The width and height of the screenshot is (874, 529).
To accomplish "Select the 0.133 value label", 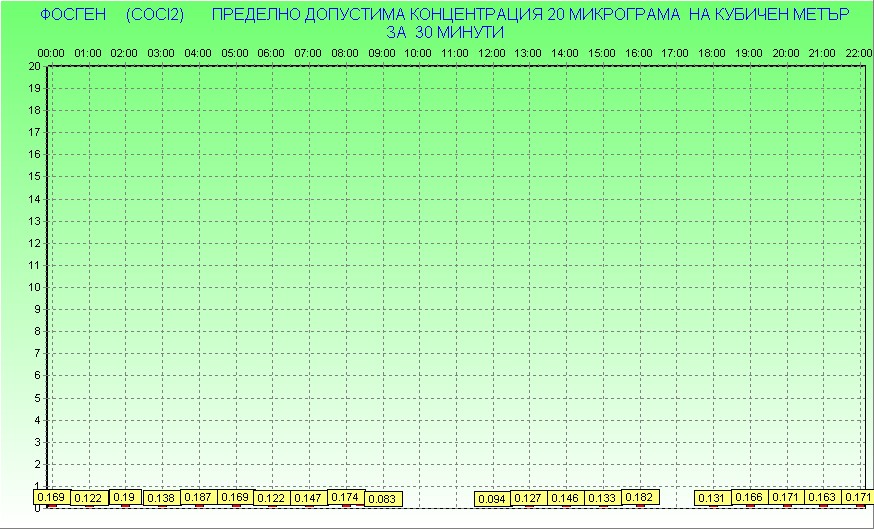I will tap(603, 498).
